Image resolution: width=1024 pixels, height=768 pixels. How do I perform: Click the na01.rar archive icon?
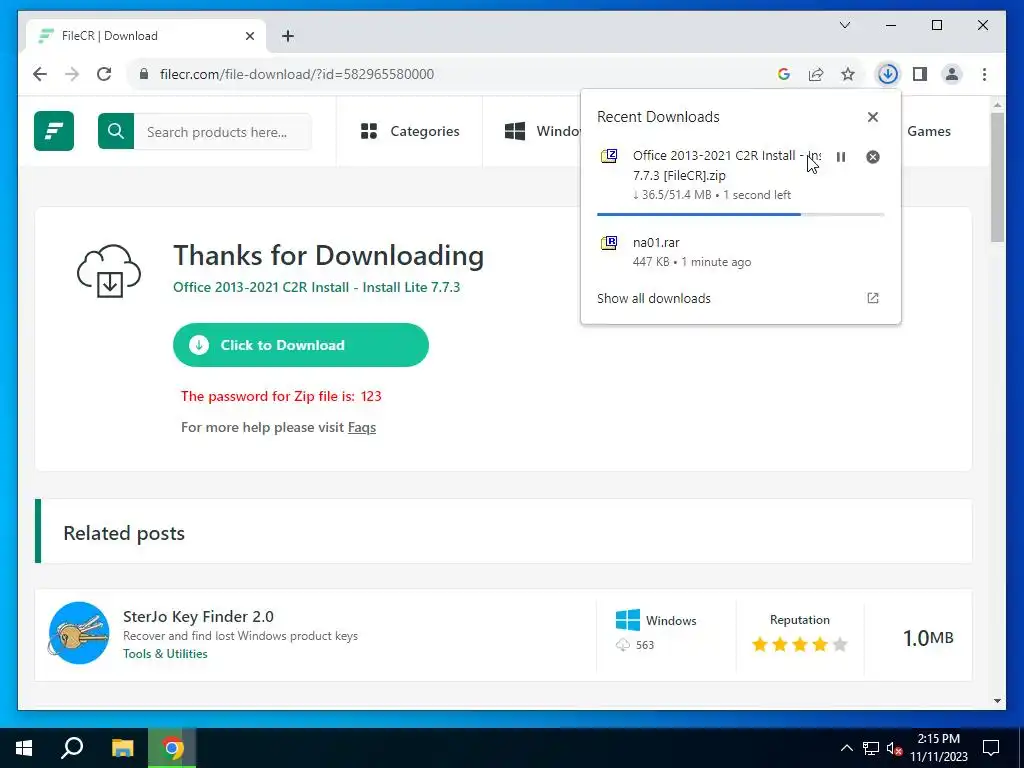point(609,243)
